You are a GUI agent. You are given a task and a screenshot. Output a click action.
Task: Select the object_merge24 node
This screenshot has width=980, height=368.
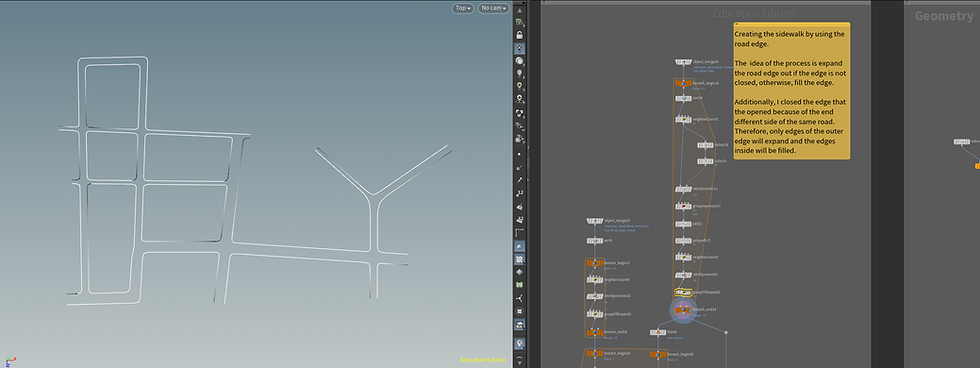coord(683,62)
